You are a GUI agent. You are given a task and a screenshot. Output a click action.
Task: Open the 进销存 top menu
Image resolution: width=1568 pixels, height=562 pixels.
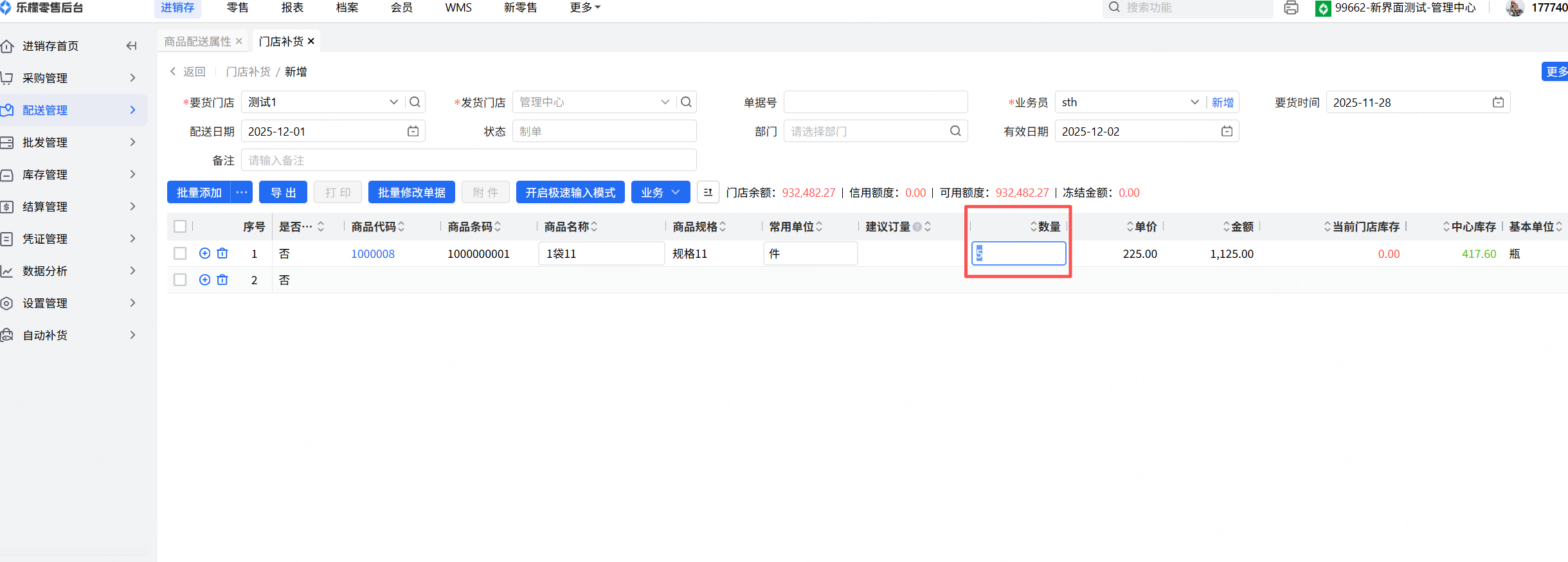point(177,8)
